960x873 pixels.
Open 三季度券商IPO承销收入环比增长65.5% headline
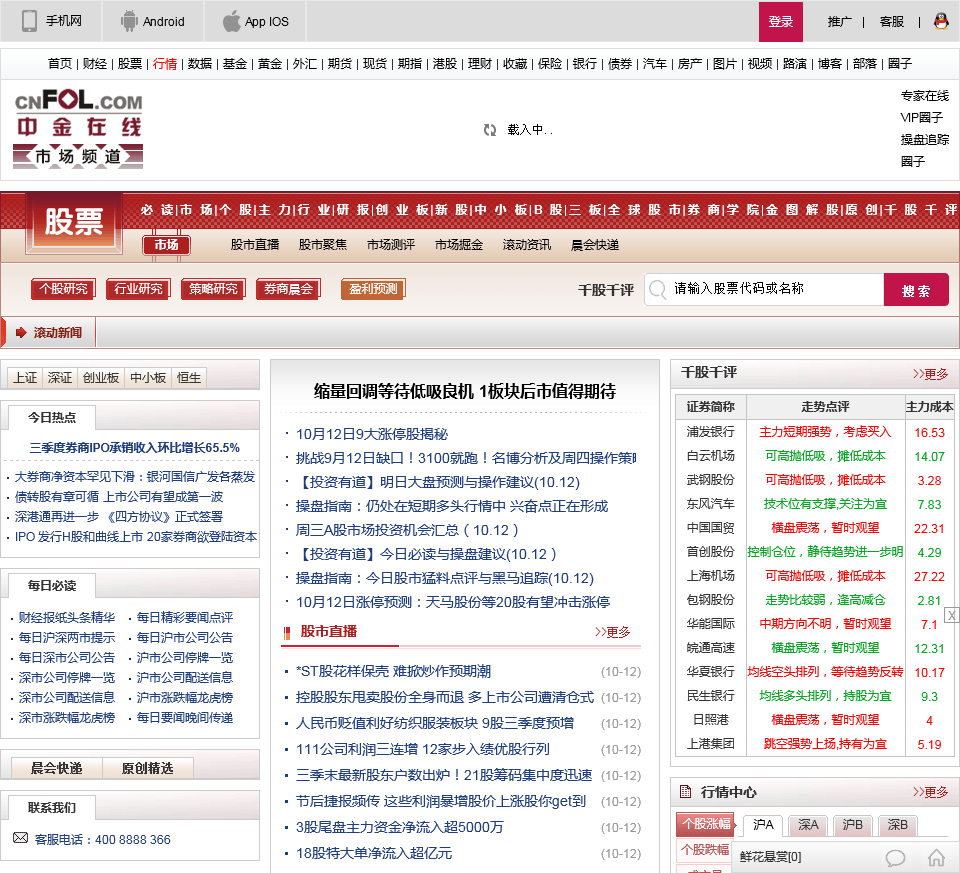click(134, 448)
